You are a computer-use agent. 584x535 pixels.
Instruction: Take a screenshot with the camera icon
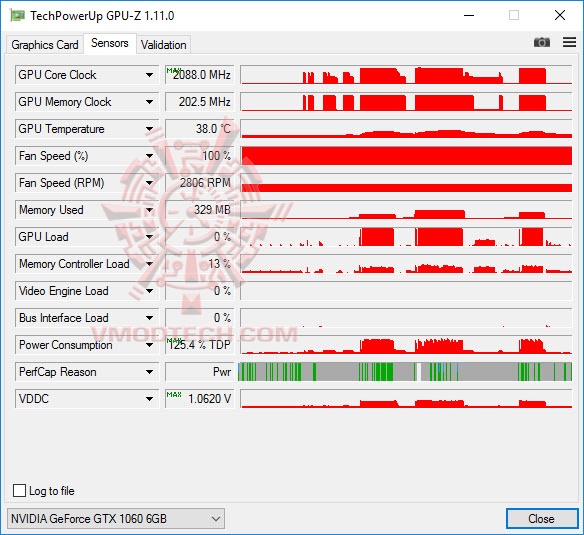pyautogui.click(x=542, y=42)
